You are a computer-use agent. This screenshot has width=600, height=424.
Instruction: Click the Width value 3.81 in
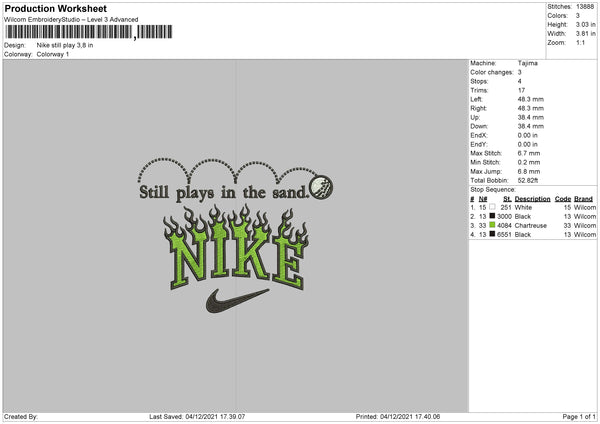pyautogui.click(x=585, y=34)
